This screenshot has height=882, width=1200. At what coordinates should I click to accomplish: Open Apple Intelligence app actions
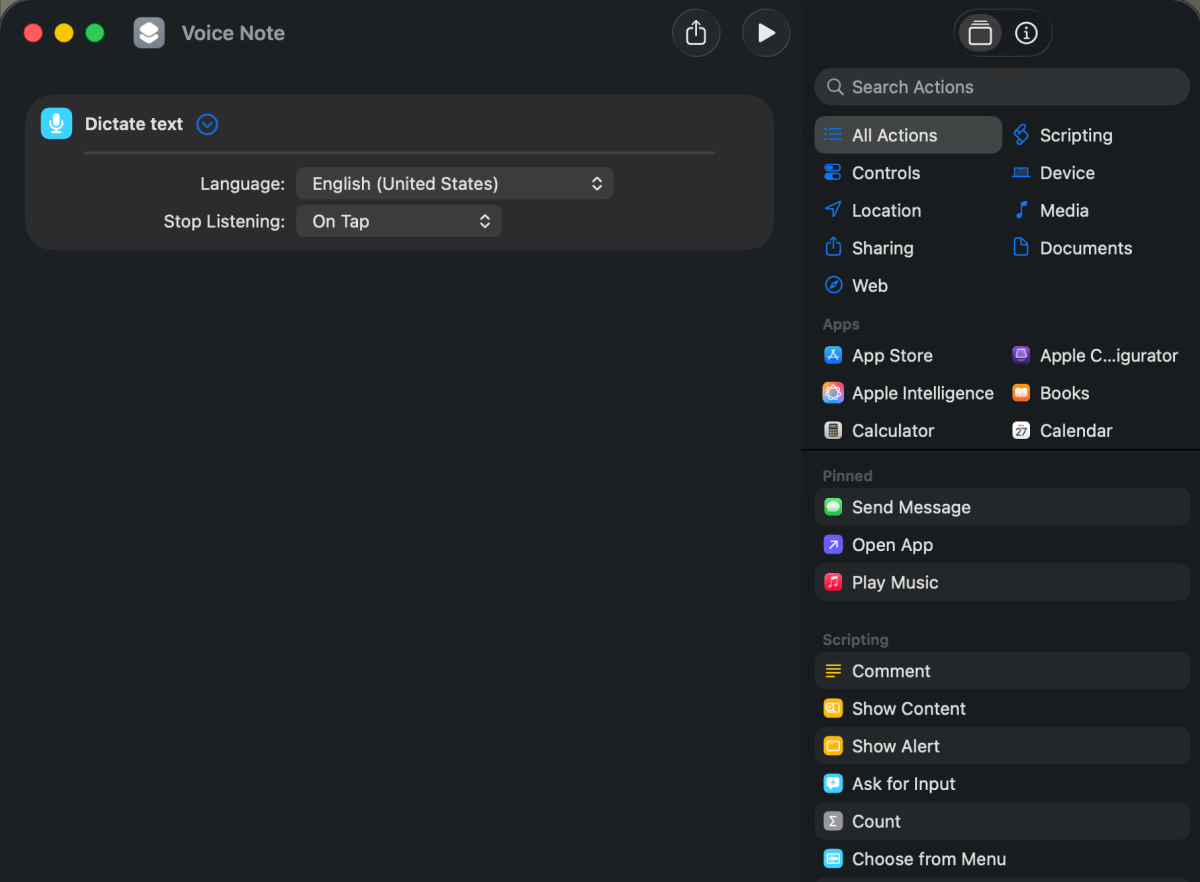point(923,393)
